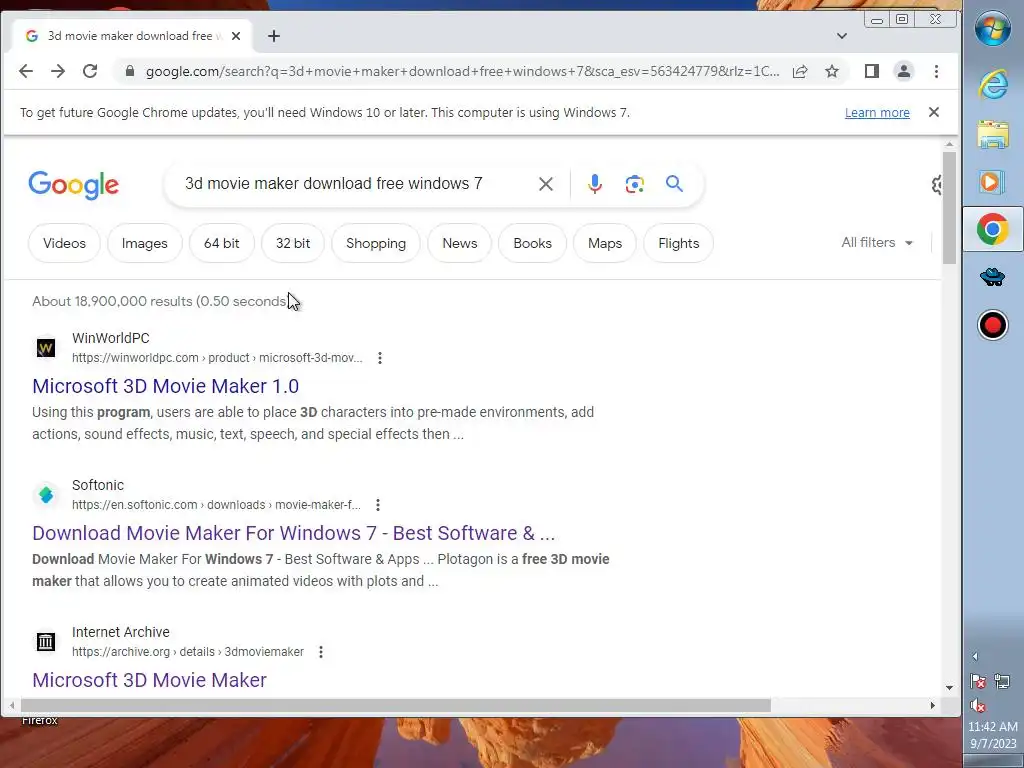Expand the All filters dropdown
The width and height of the screenshot is (1024, 768).
(x=877, y=242)
